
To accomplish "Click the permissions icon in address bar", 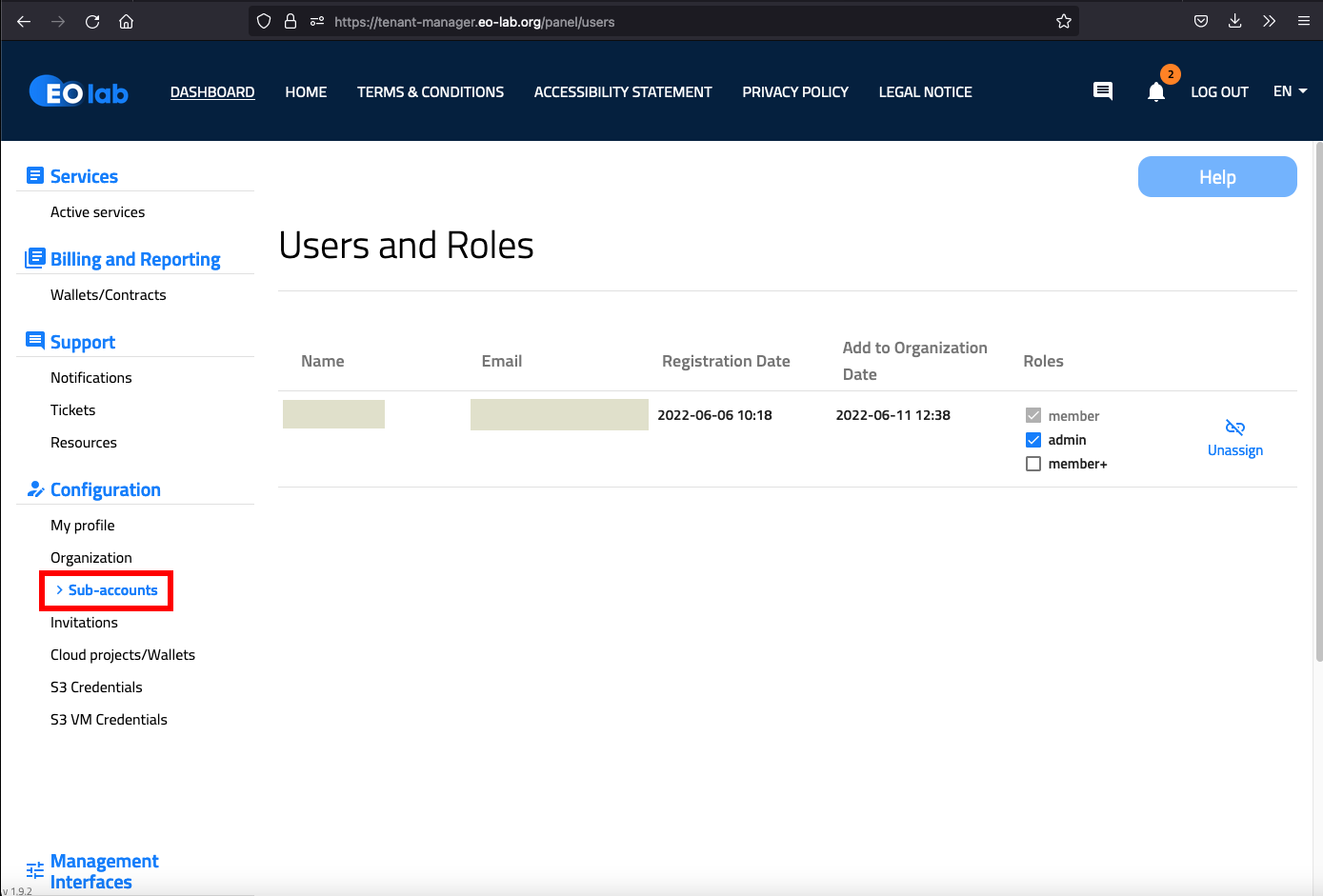I will coord(317,21).
